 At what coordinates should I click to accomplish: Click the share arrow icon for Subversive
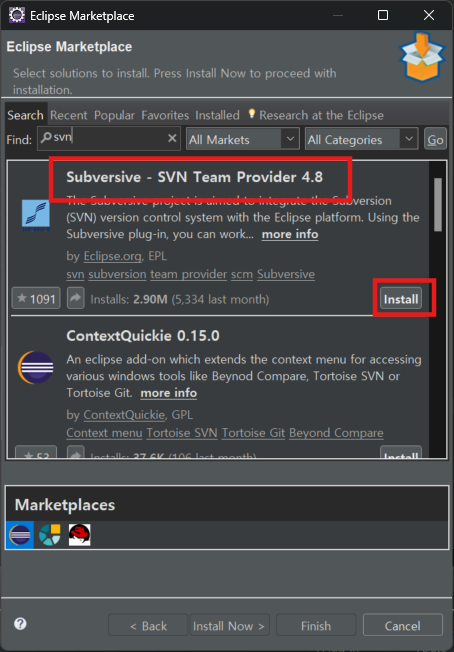click(x=76, y=298)
